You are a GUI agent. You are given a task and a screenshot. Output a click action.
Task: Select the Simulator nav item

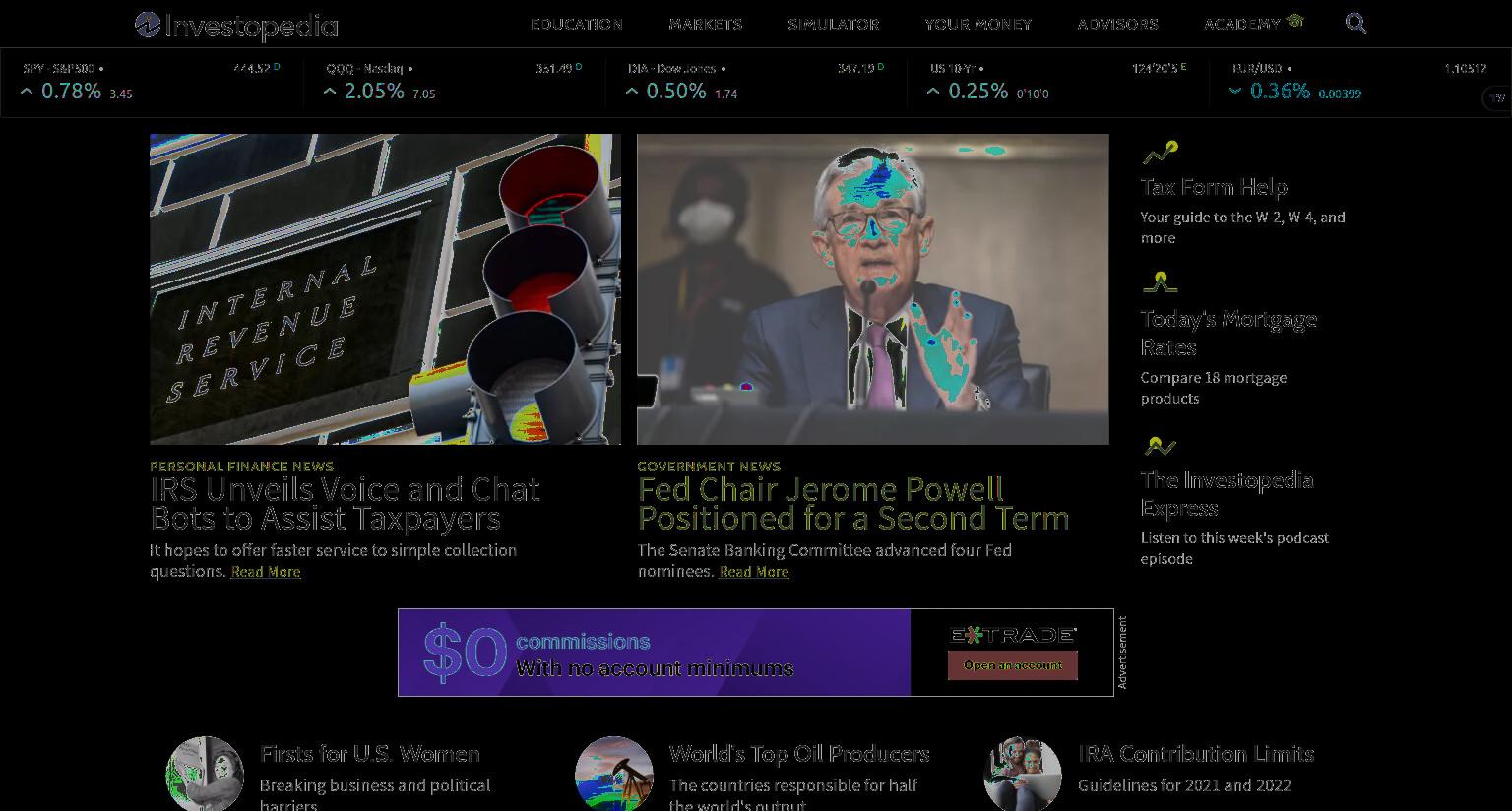tap(833, 24)
